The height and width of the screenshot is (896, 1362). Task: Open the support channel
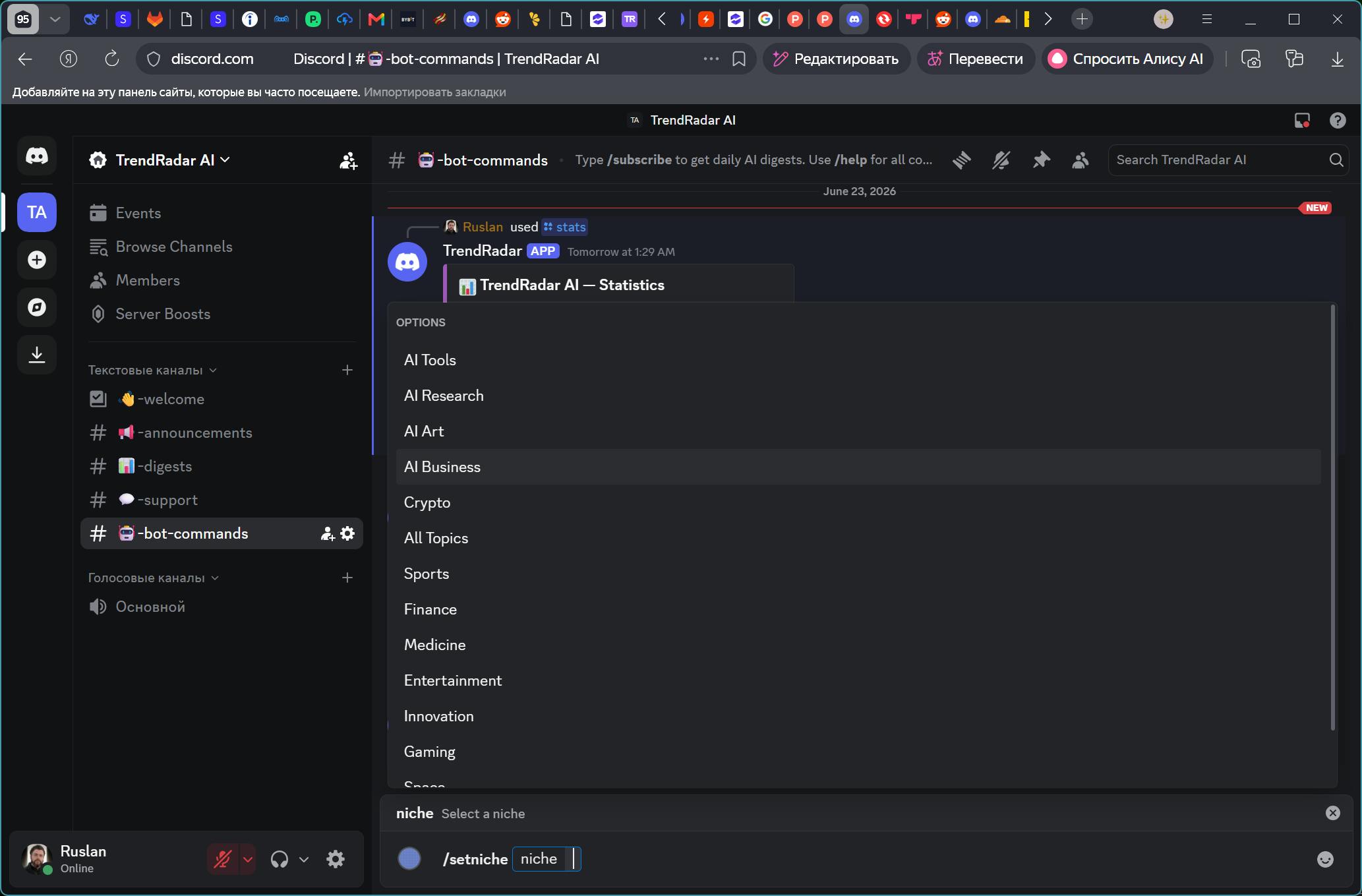pyautogui.click(x=222, y=500)
